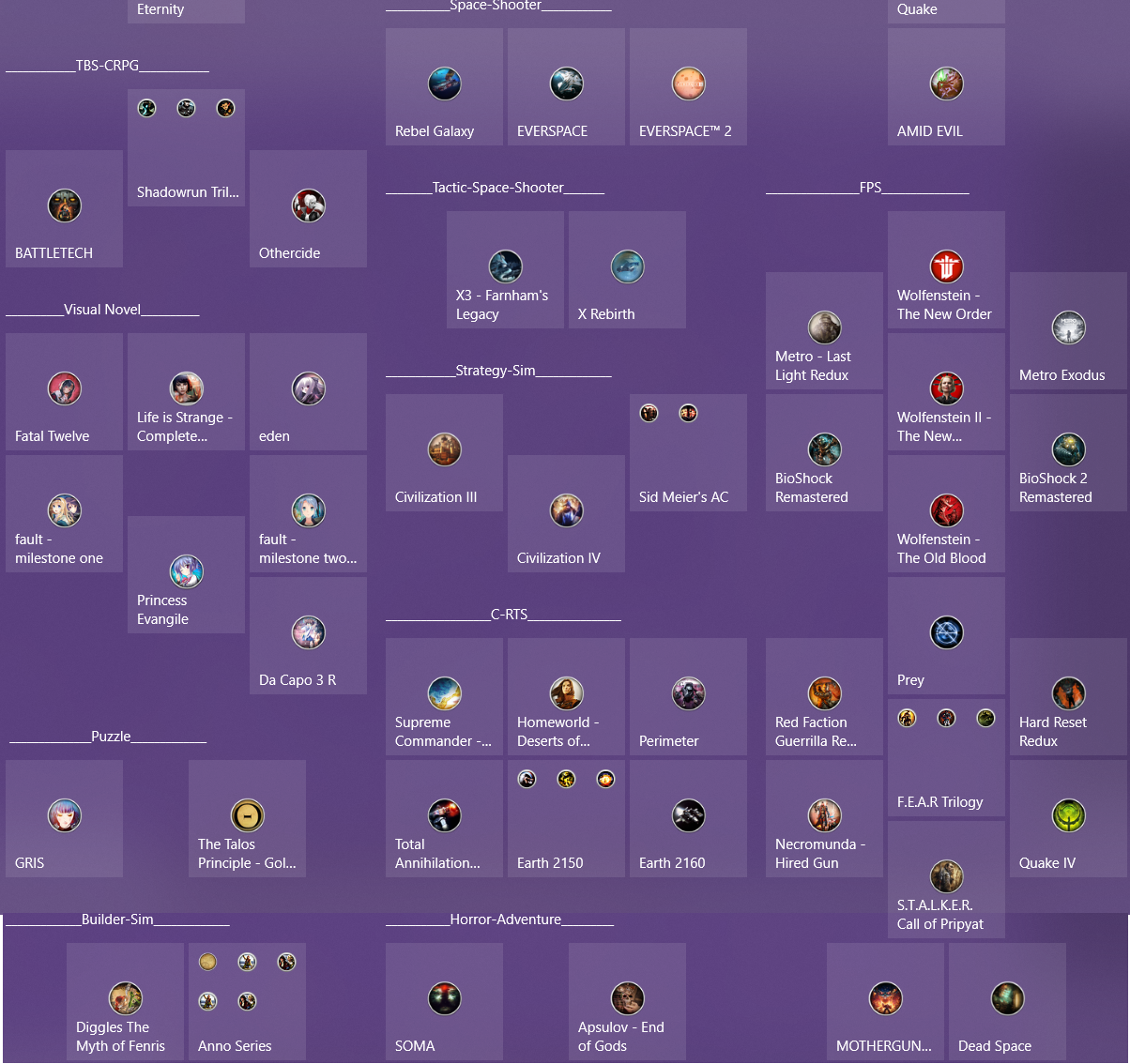This screenshot has width=1130, height=1064.
Task: Launch AMID EVIL tile
Action: point(946,86)
